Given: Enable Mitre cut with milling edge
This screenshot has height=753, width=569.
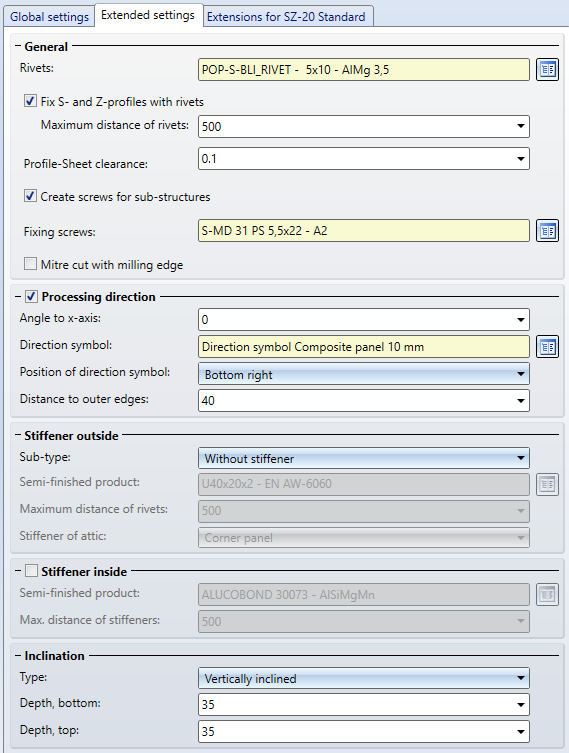Looking at the screenshot, I should [x=30, y=264].
